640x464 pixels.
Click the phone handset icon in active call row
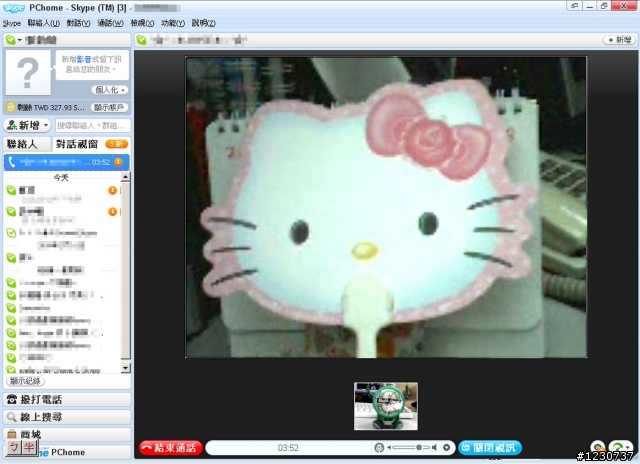point(11,162)
